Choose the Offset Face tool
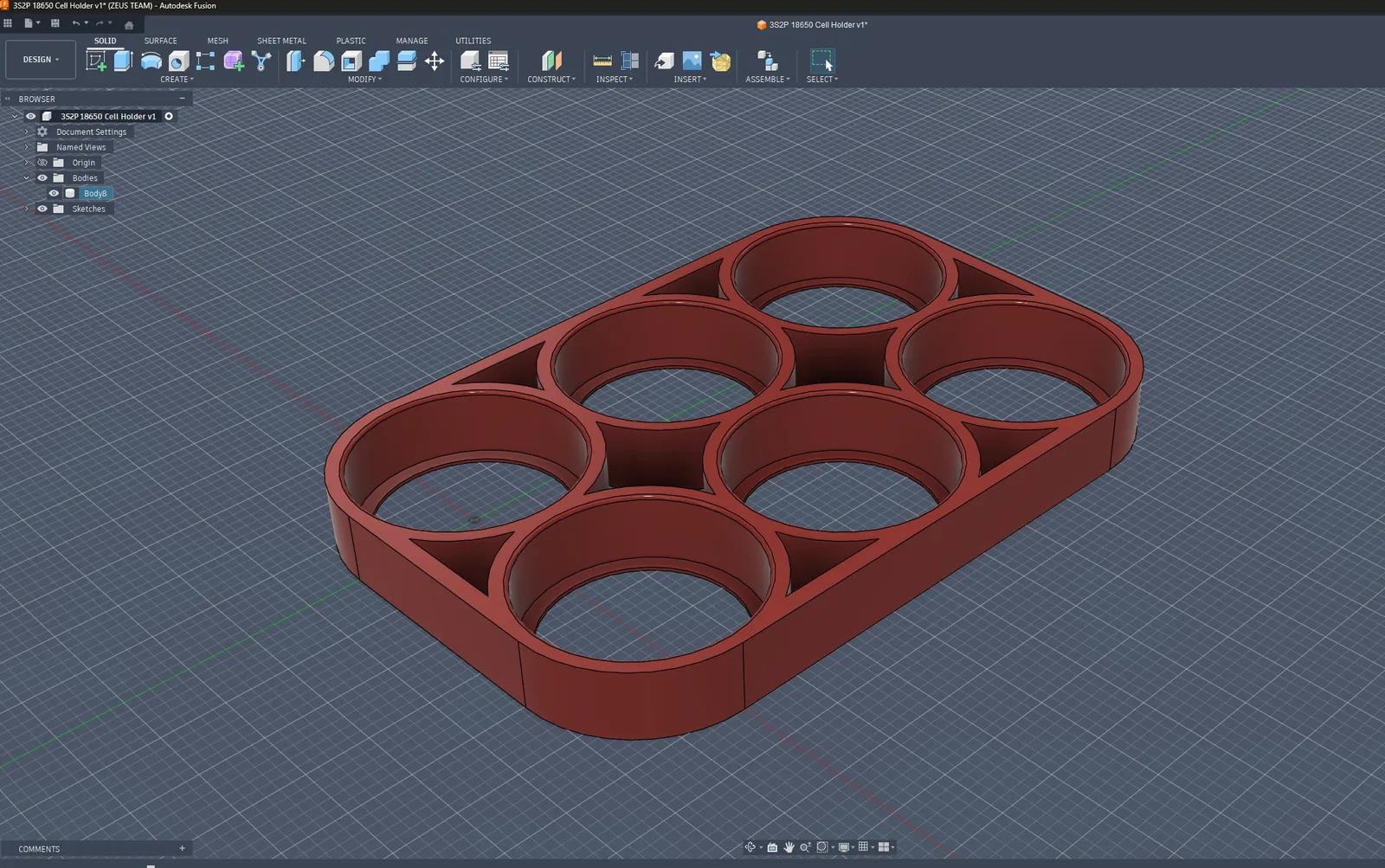The image size is (1385, 868). tap(407, 61)
